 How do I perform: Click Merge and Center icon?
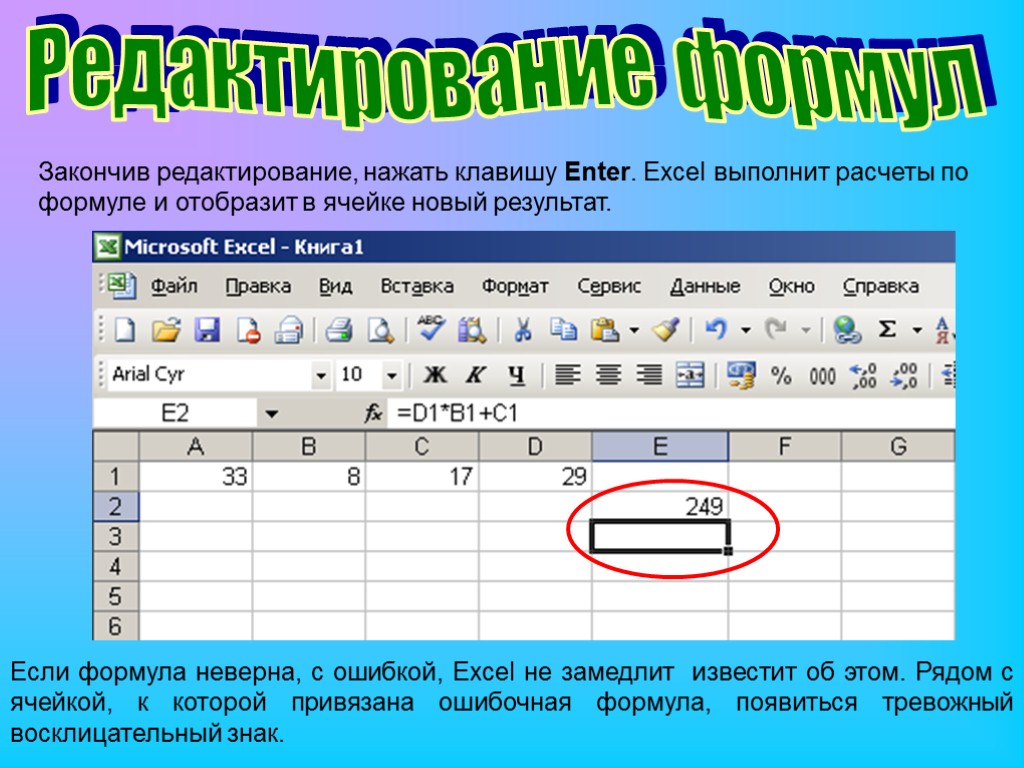690,376
